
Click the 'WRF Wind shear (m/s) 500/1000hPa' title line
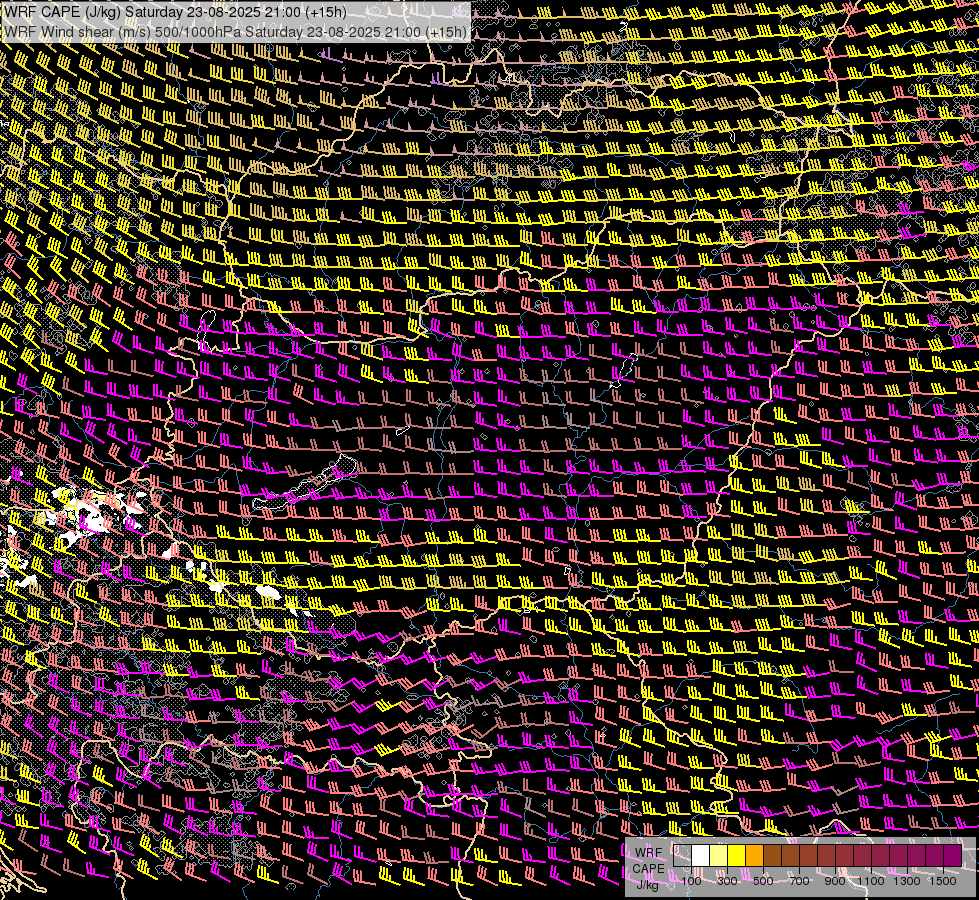tap(235, 32)
